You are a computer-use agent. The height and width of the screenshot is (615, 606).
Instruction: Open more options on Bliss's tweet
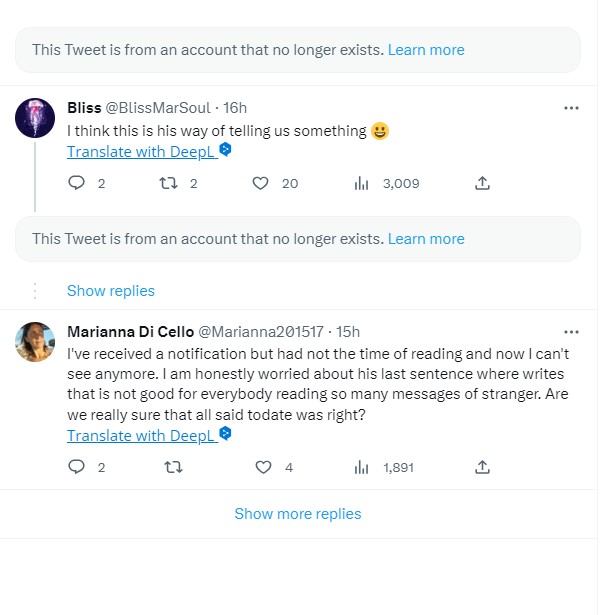571,108
